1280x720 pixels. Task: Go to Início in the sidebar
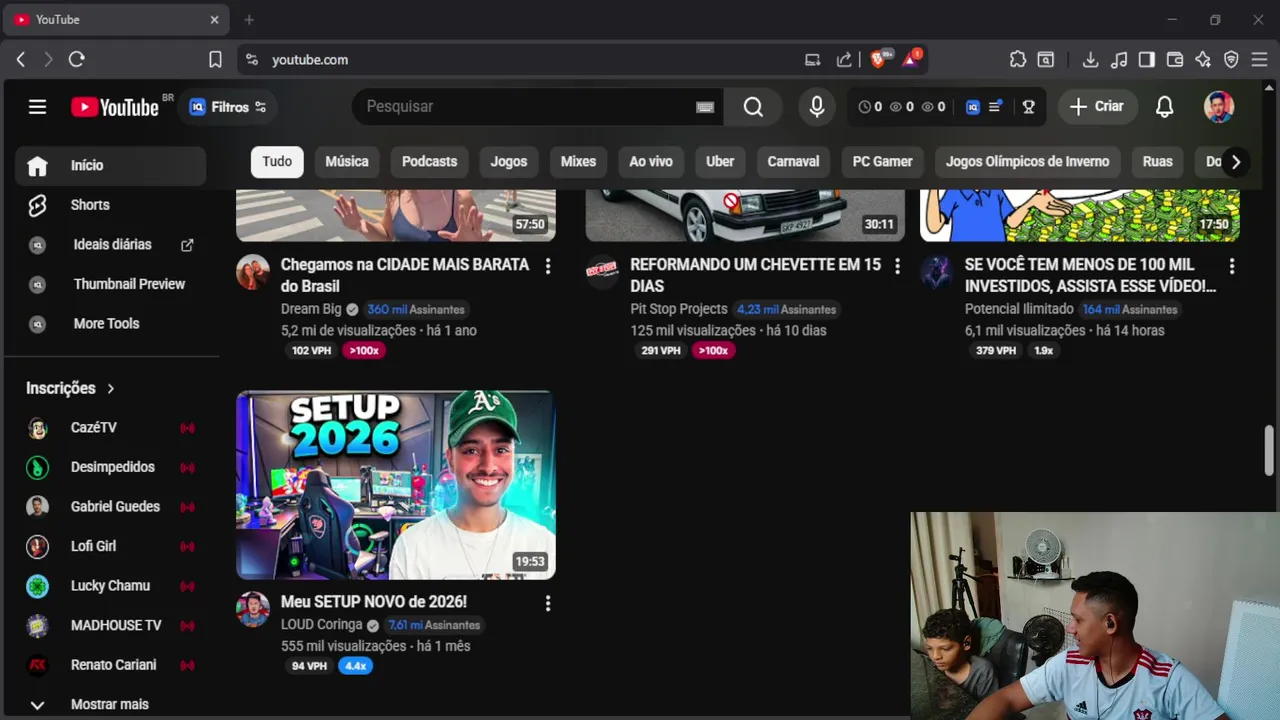point(110,166)
